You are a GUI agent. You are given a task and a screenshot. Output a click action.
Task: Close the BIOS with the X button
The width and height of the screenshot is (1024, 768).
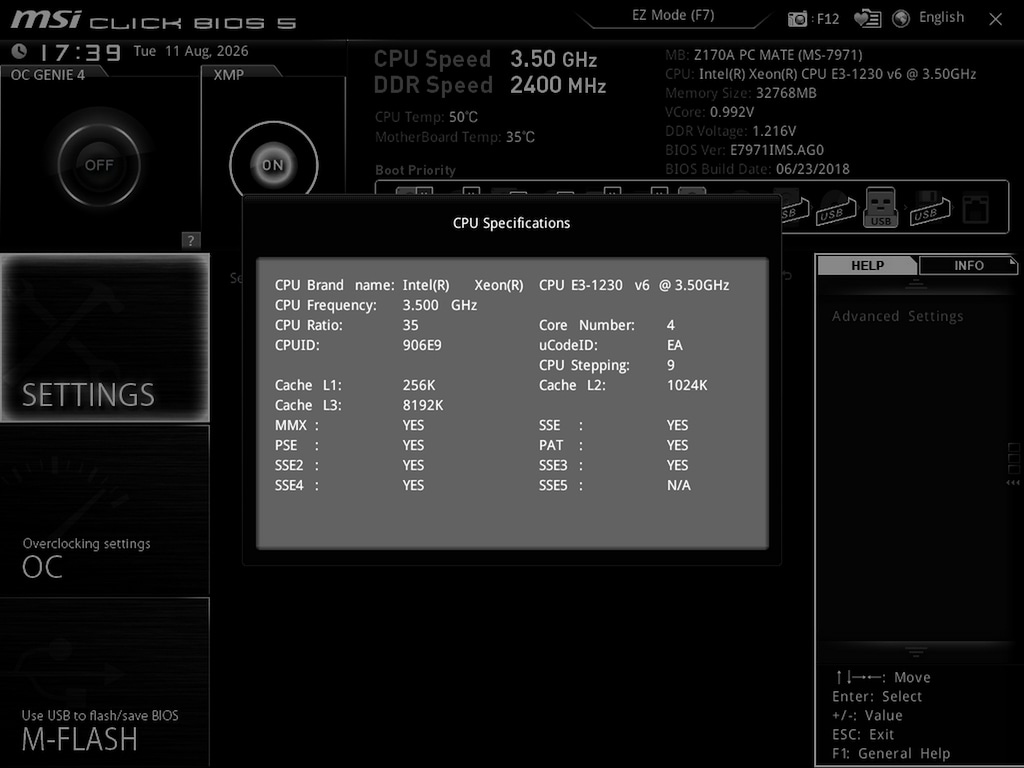[995, 19]
